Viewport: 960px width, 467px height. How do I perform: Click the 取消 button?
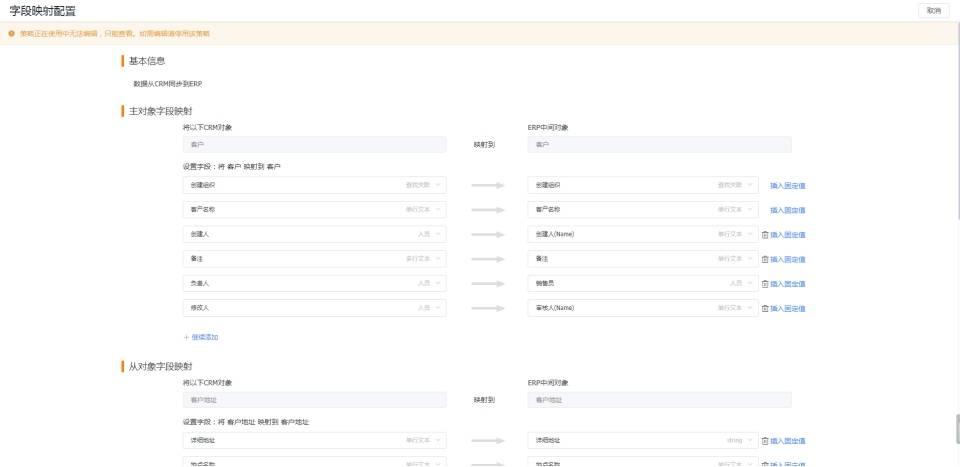tap(934, 10)
